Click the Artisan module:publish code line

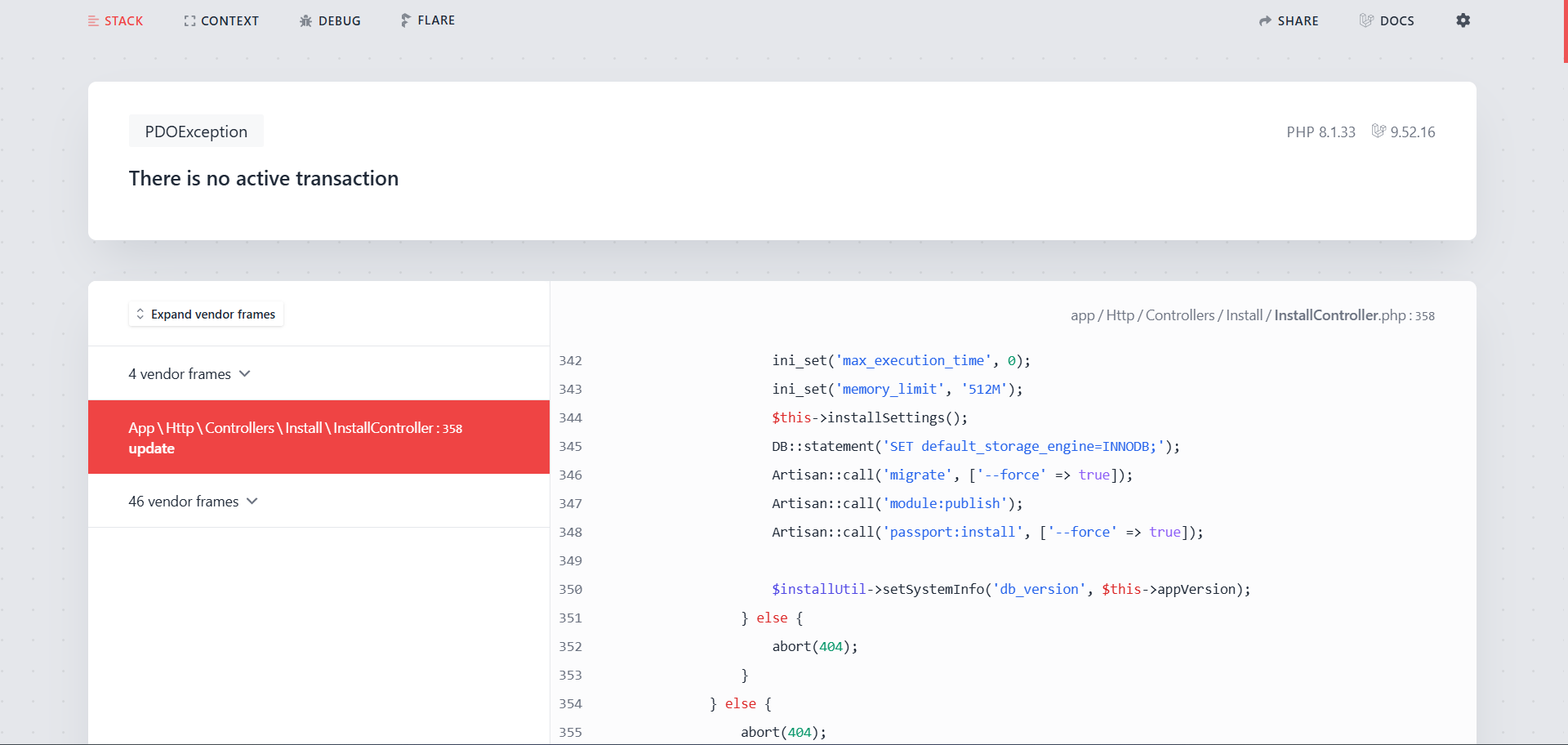[x=898, y=504]
